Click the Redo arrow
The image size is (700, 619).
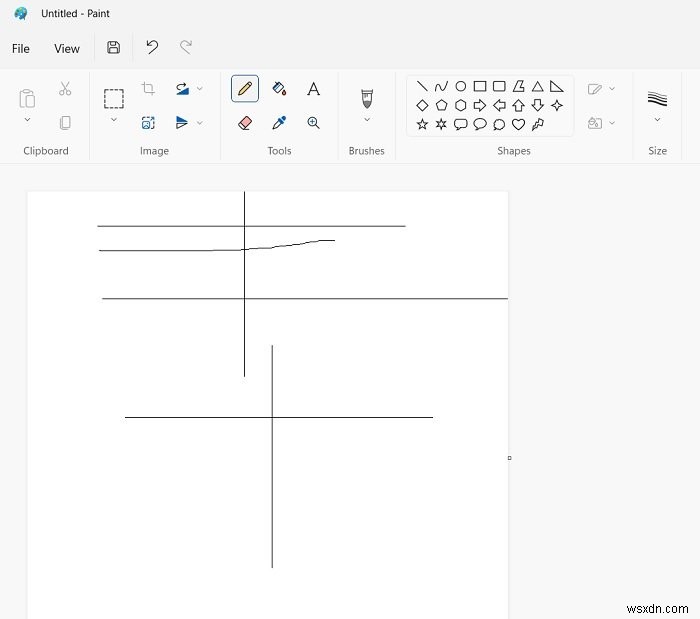[186, 47]
